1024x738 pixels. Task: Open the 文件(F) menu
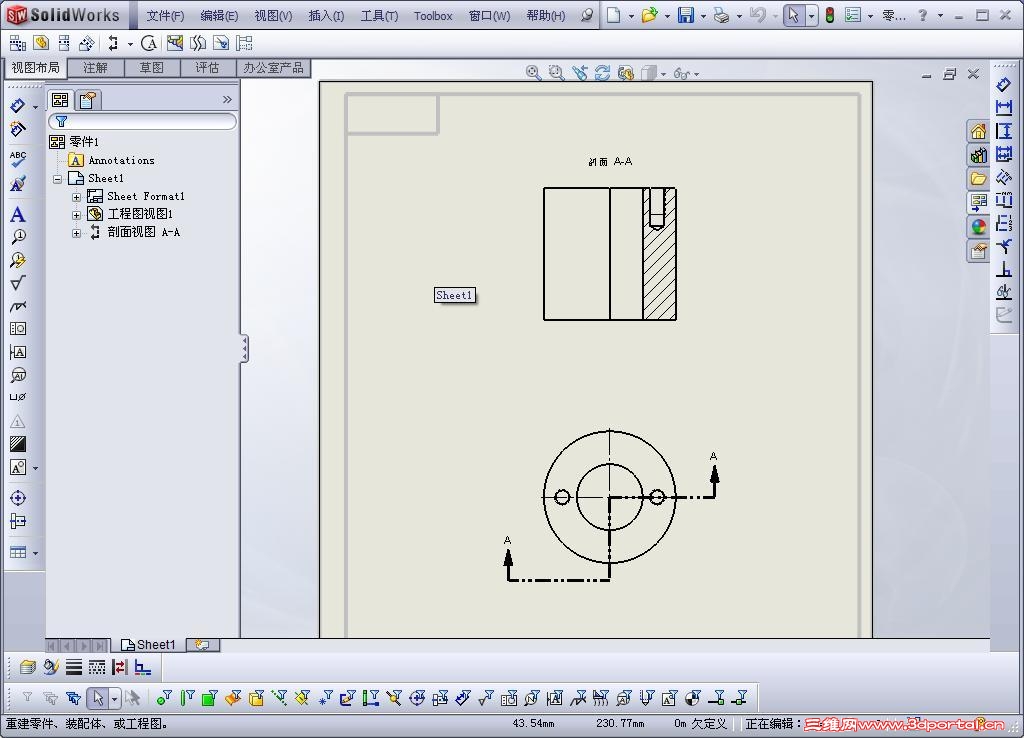pos(165,16)
